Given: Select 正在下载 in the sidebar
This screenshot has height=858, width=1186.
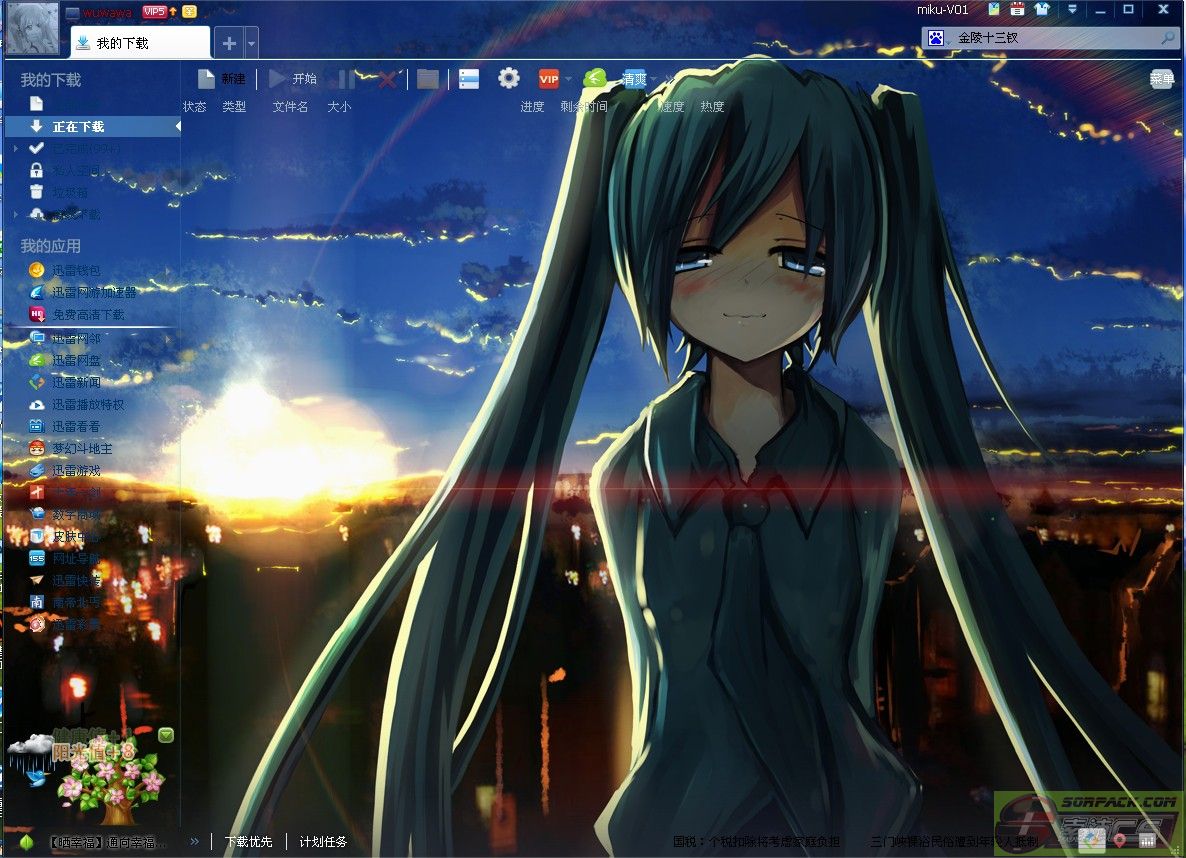Looking at the screenshot, I should point(78,127).
